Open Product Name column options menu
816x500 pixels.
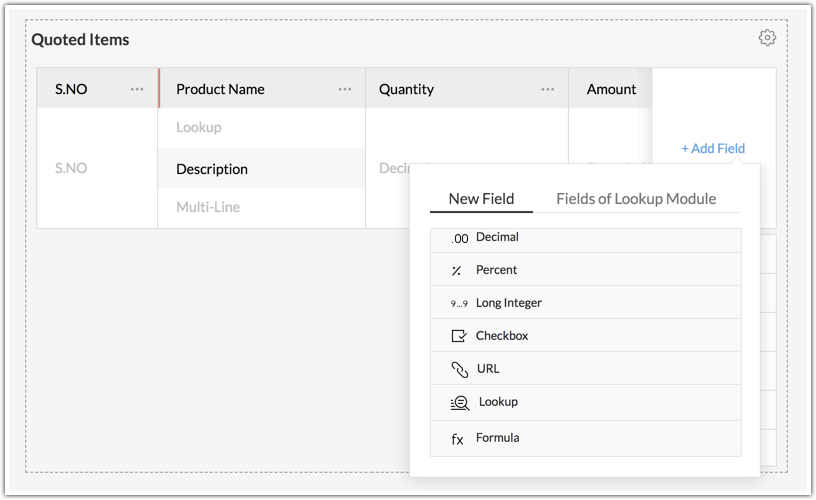[x=345, y=89]
